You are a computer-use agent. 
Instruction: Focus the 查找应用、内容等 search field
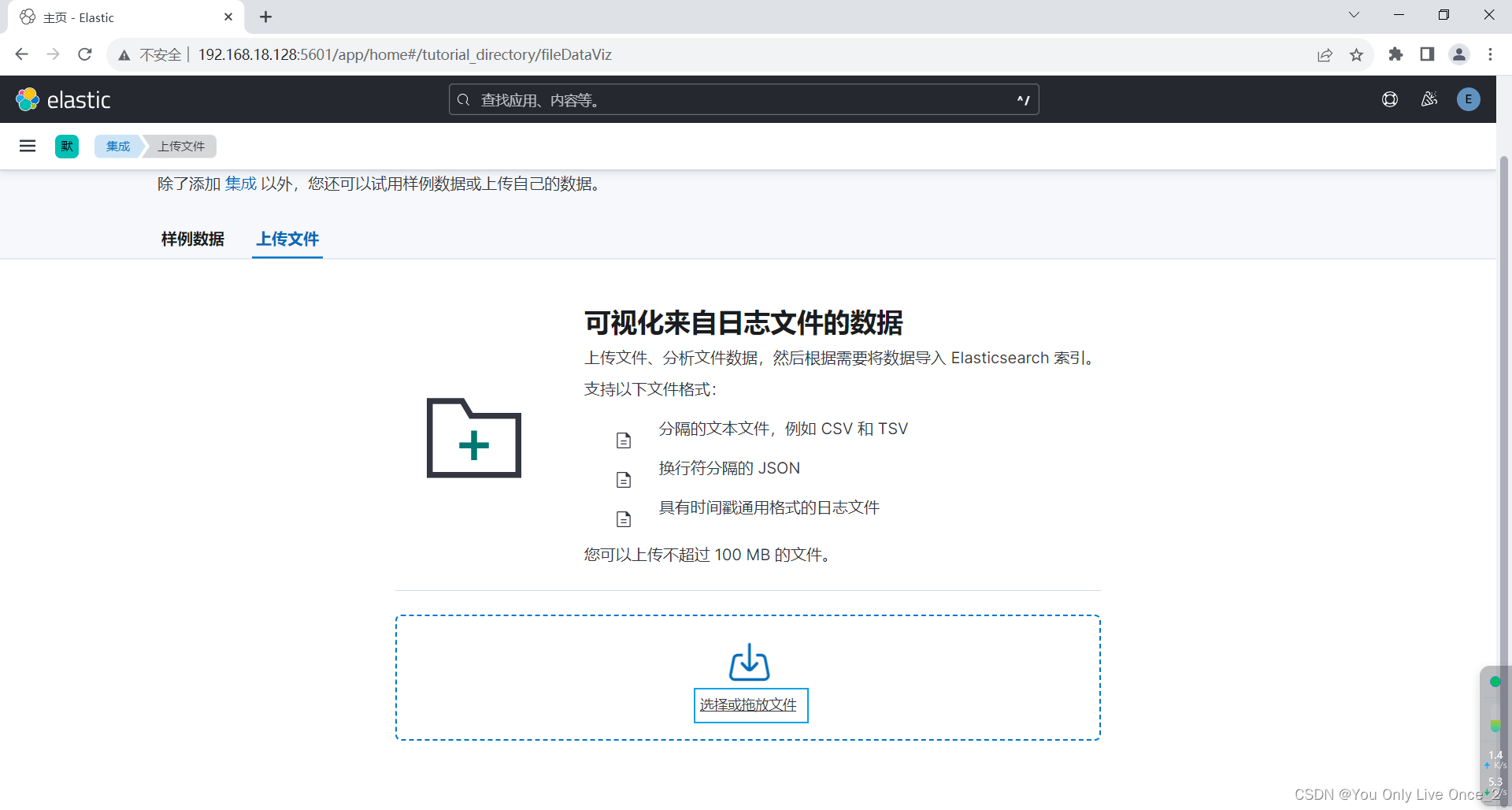tap(744, 100)
